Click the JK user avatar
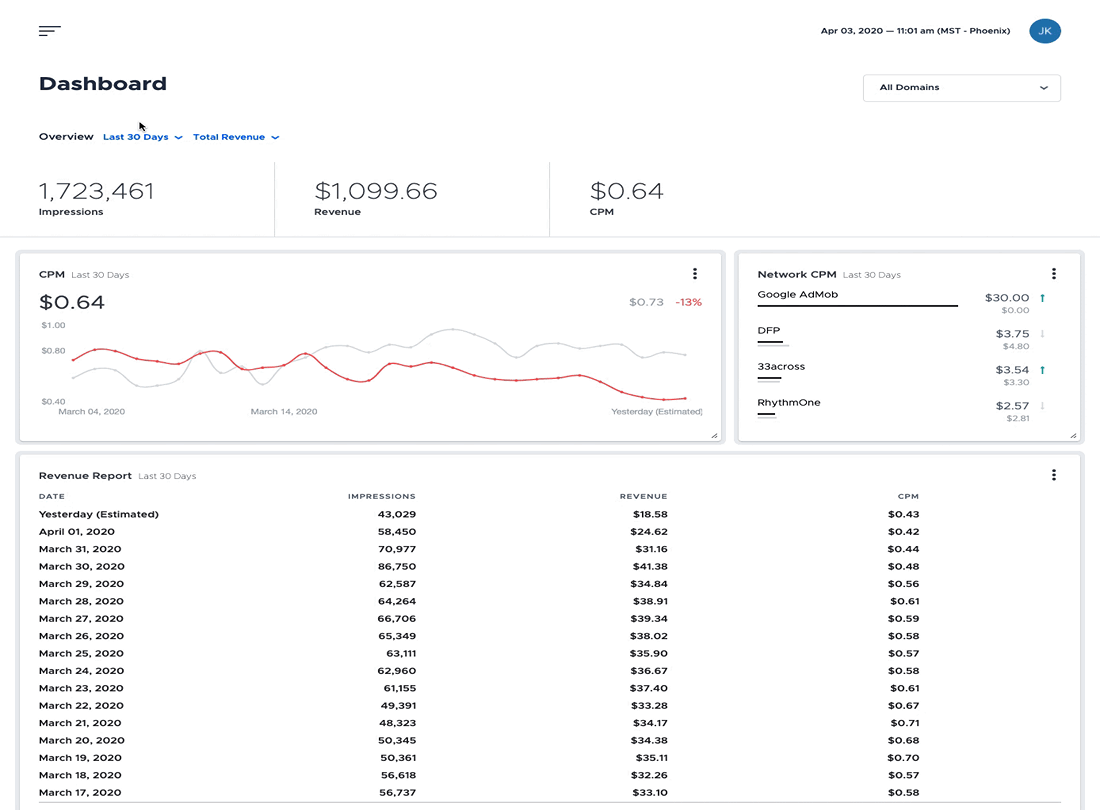 pos(1045,31)
